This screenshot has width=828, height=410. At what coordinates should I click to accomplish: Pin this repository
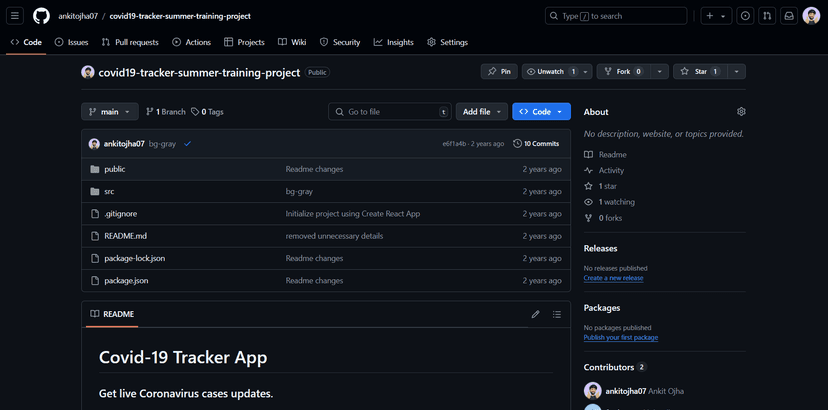tap(499, 71)
